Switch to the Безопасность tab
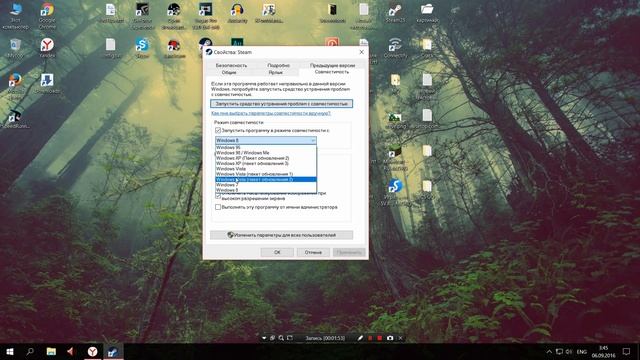Screen dimensions: 640x360 click(231, 65)
